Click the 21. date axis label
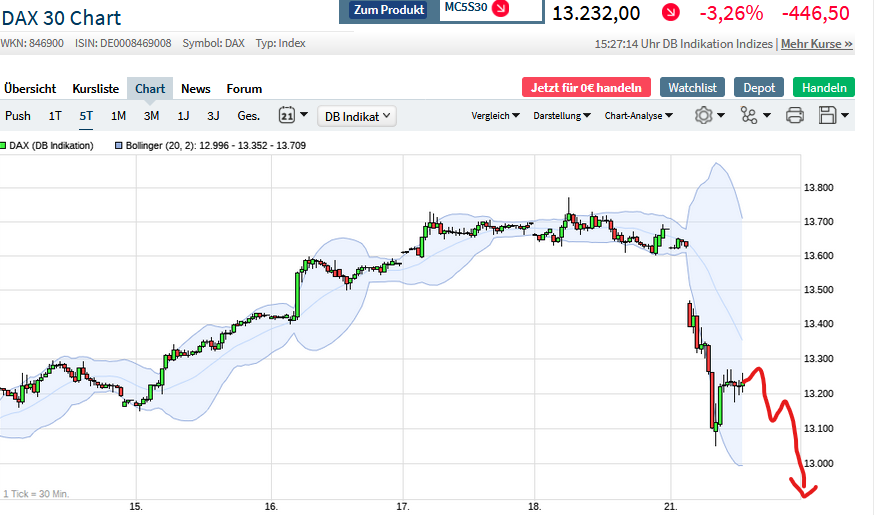This screenshot has width=874, height=515. pos(670,507)
